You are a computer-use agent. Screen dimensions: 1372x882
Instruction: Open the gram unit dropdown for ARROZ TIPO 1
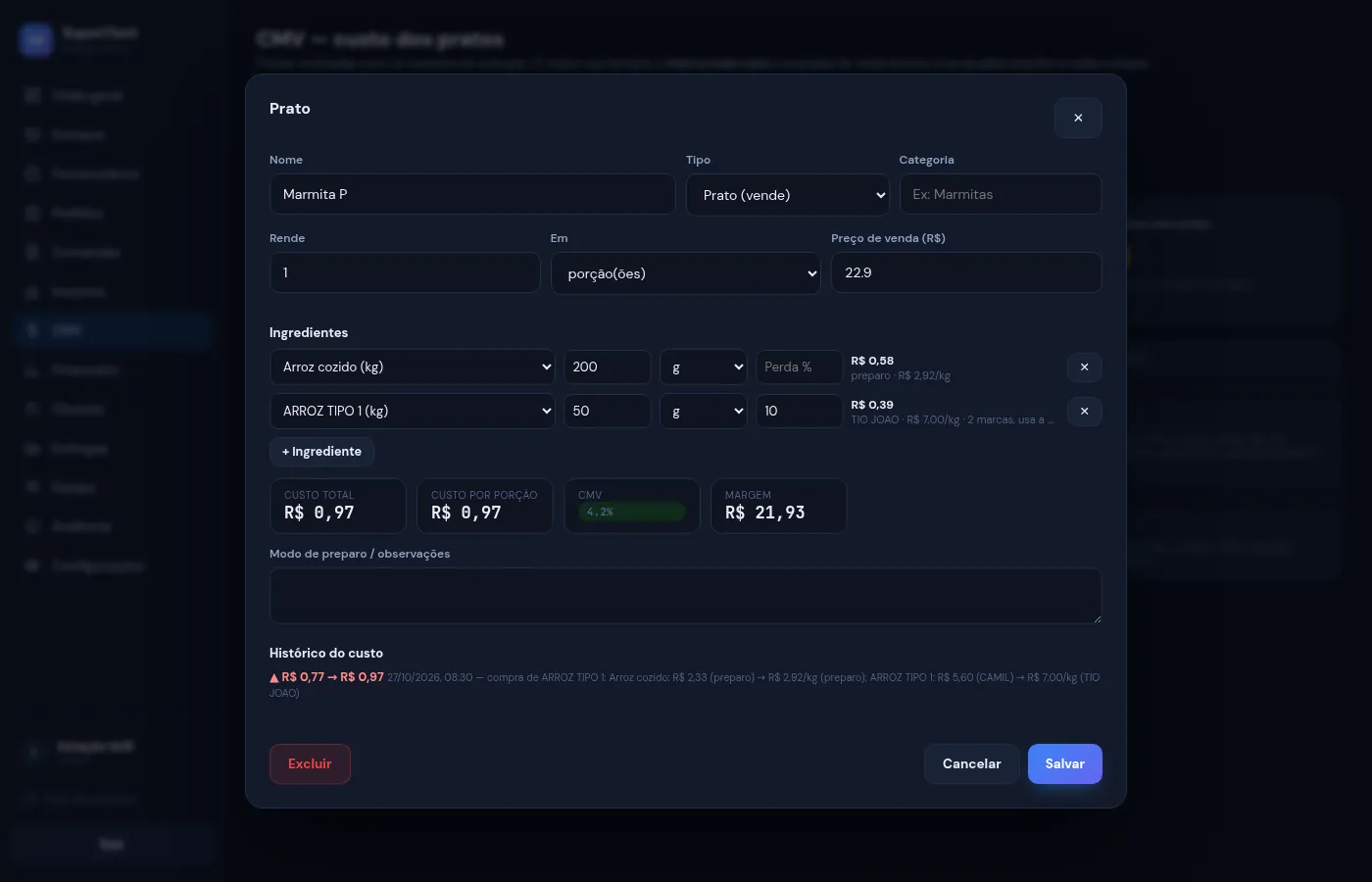pos(704,412)
